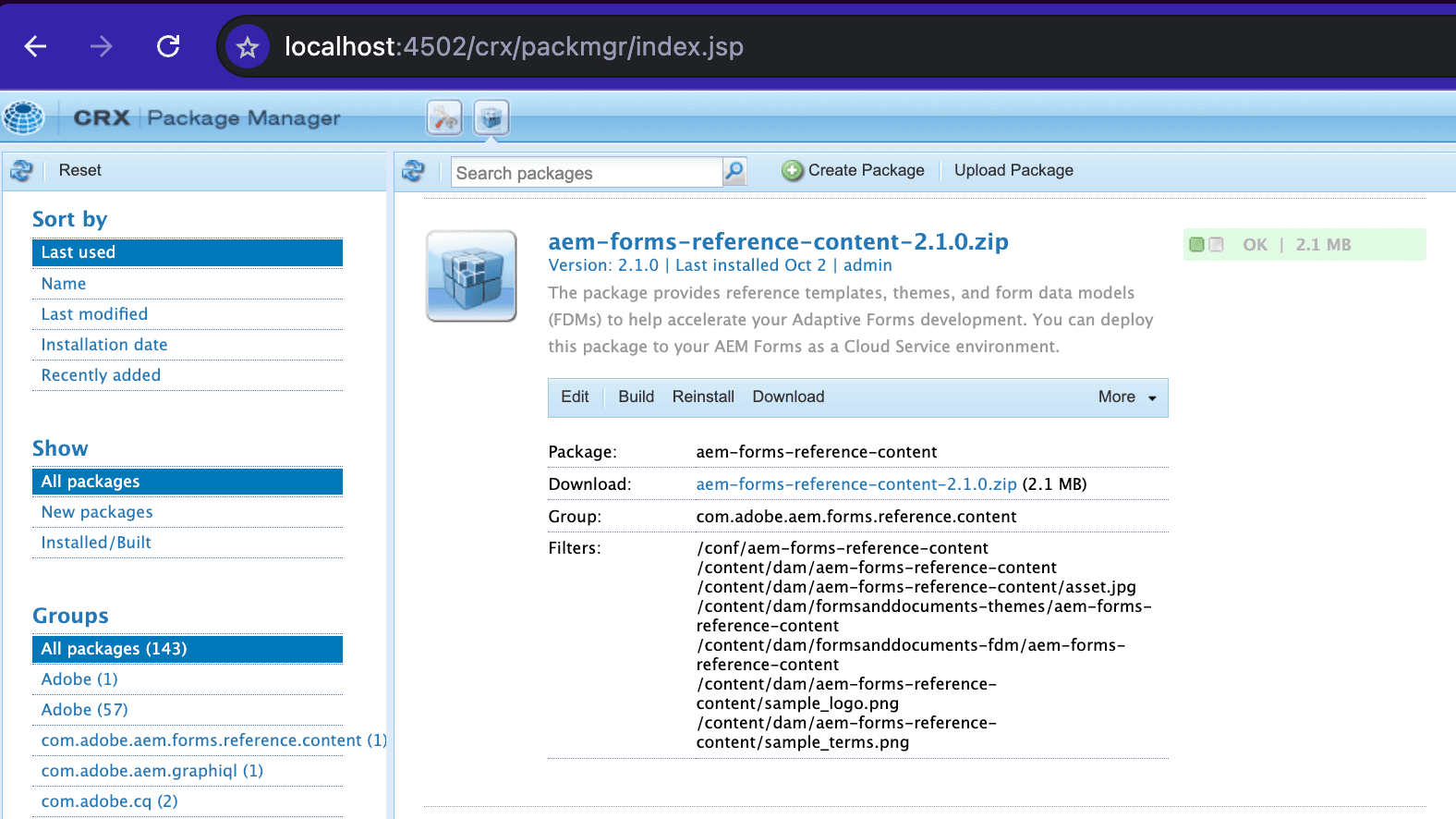Click the browser forward arrow
The width and height of the screenshot is (1456, 819).
[x=101, y=46]
